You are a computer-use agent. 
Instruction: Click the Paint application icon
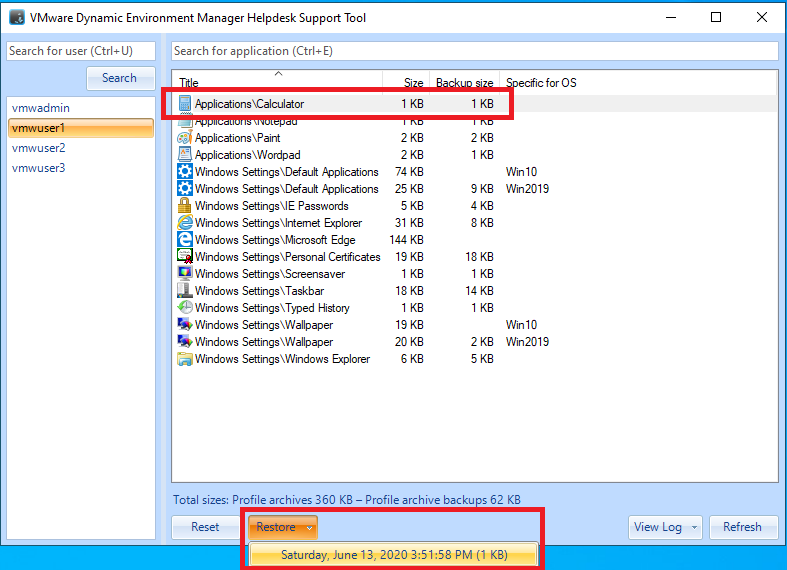pos(185,138)
